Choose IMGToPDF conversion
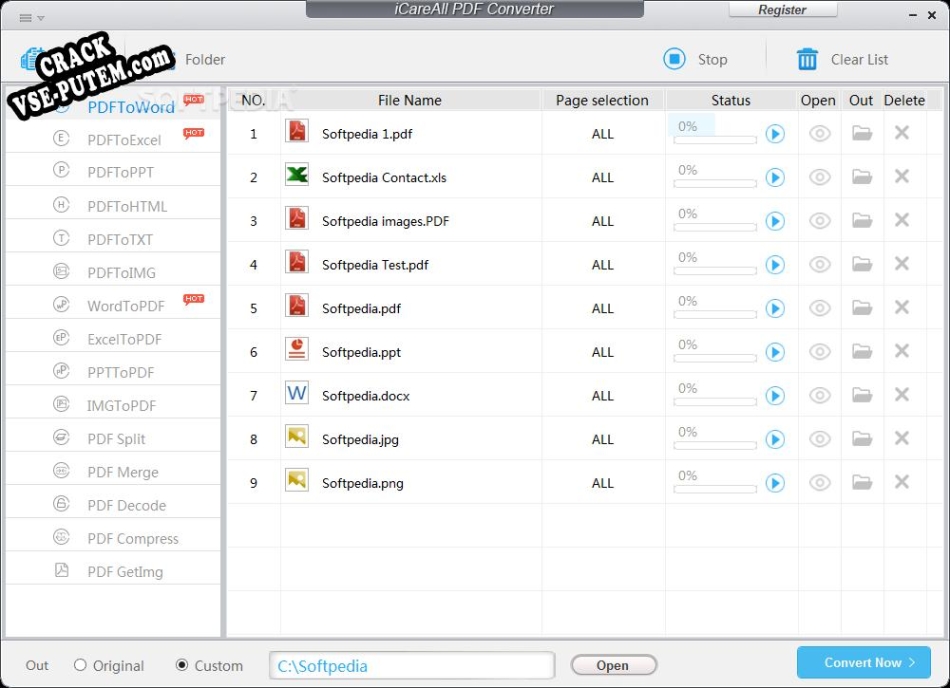This screenshot has width=950, height=688. pos(113,406)
